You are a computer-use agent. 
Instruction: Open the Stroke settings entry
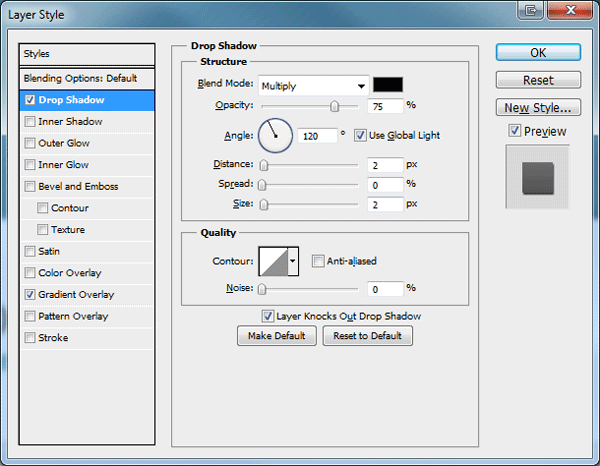coord(87,338)
